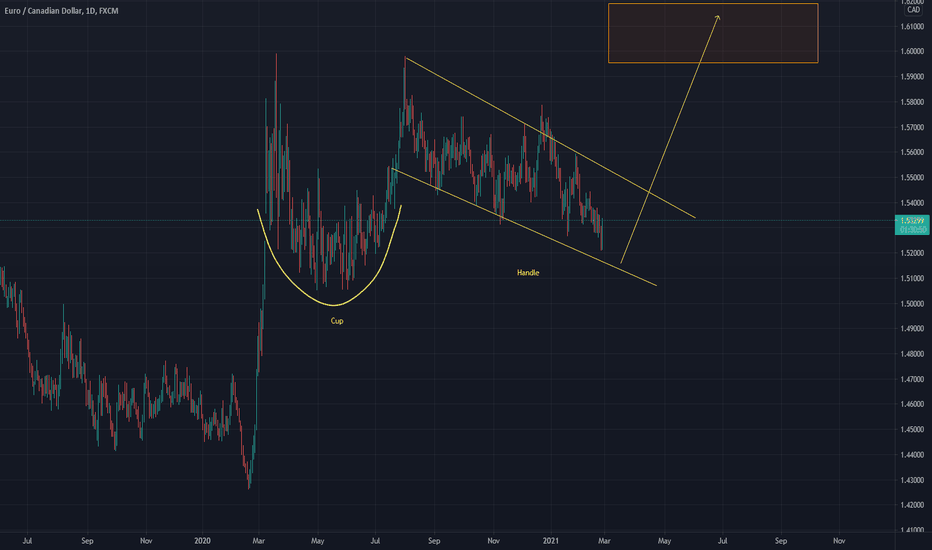Click the 1.43000 price axis label
Screen dimensions: 932x550
click(912, 480)
